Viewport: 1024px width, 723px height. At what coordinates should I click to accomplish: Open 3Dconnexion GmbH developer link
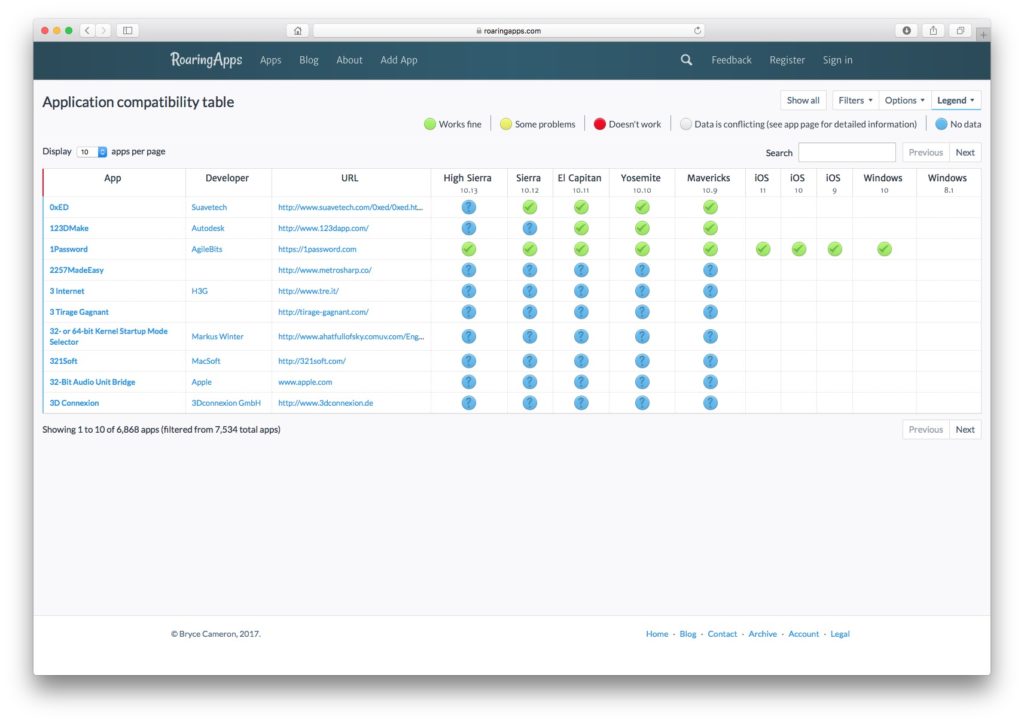(226, 402)
